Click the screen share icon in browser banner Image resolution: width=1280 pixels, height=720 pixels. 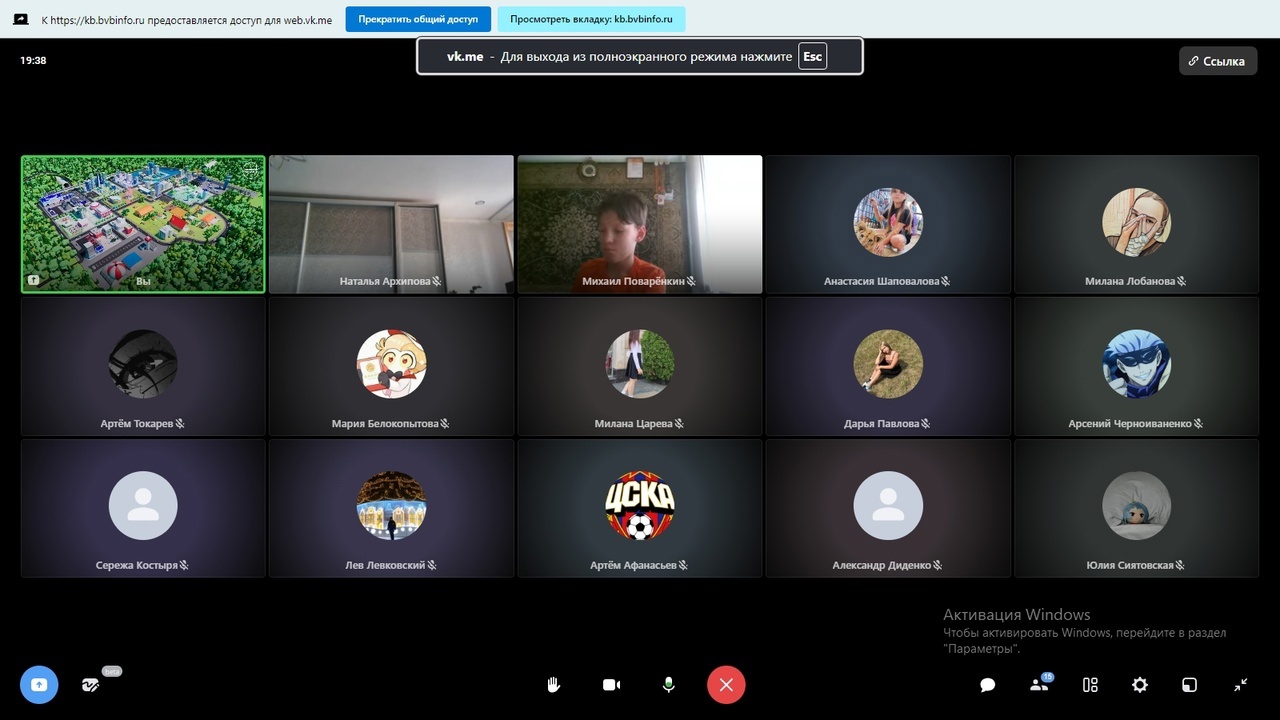pos(20,19)
